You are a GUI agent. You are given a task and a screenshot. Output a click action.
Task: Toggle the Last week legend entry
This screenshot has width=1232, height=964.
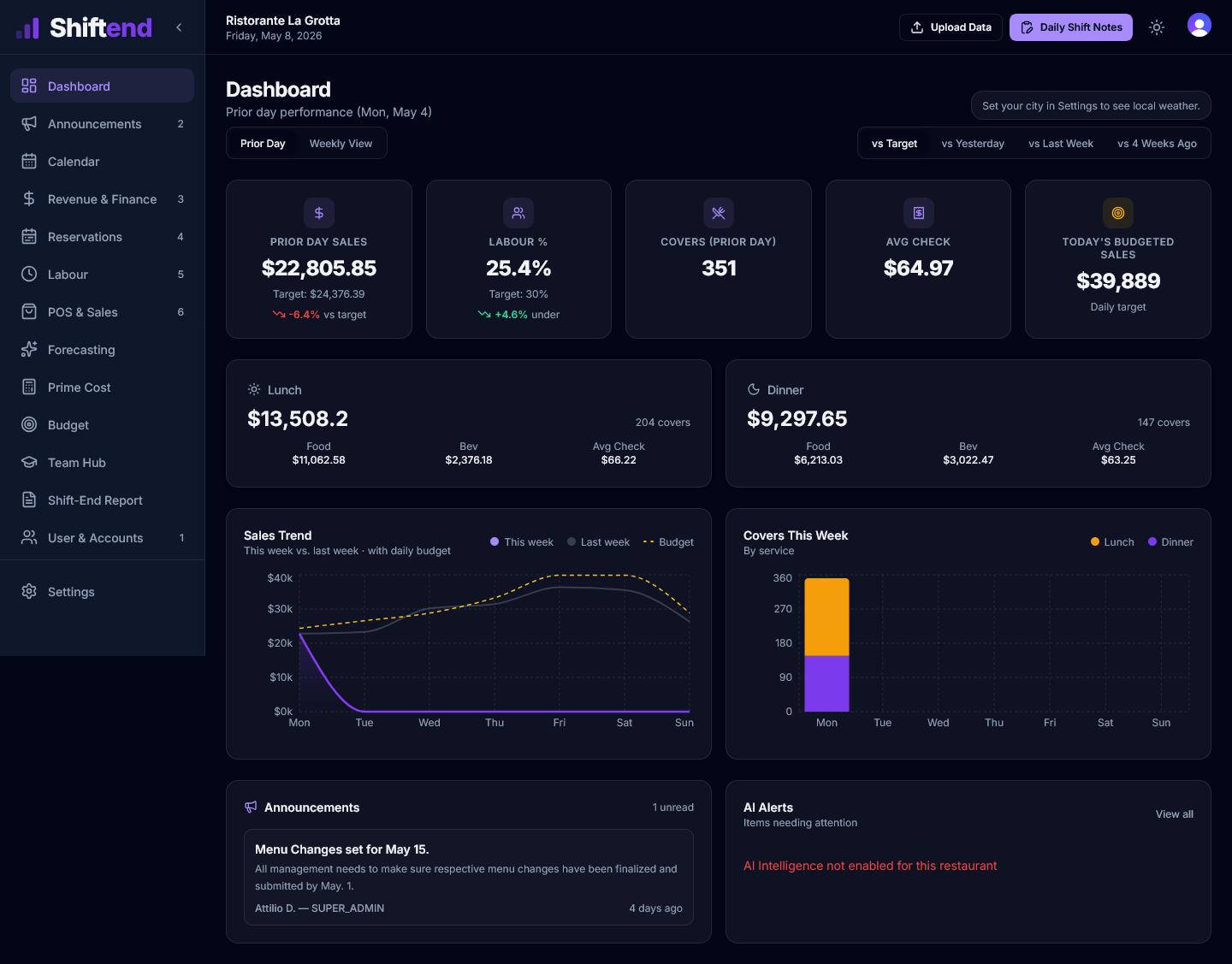point(598,542)
